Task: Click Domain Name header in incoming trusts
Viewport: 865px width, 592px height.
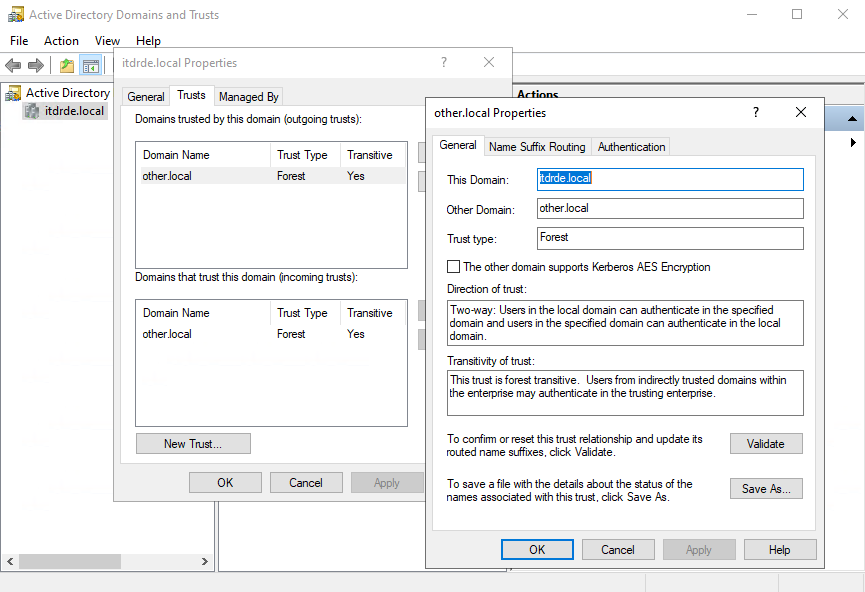Action: (205, 313)
